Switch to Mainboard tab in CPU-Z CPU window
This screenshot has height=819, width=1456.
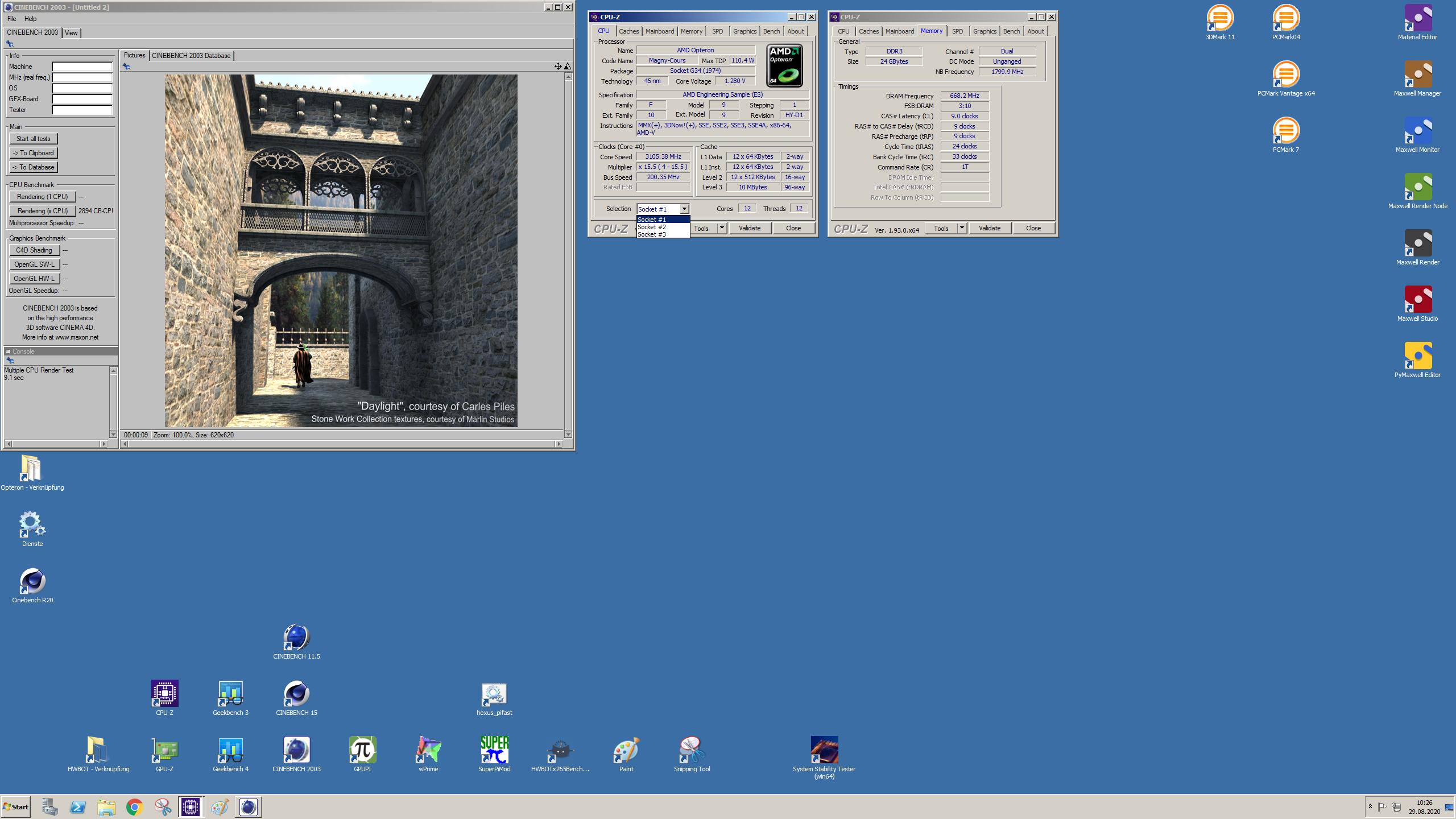(660, 31)
